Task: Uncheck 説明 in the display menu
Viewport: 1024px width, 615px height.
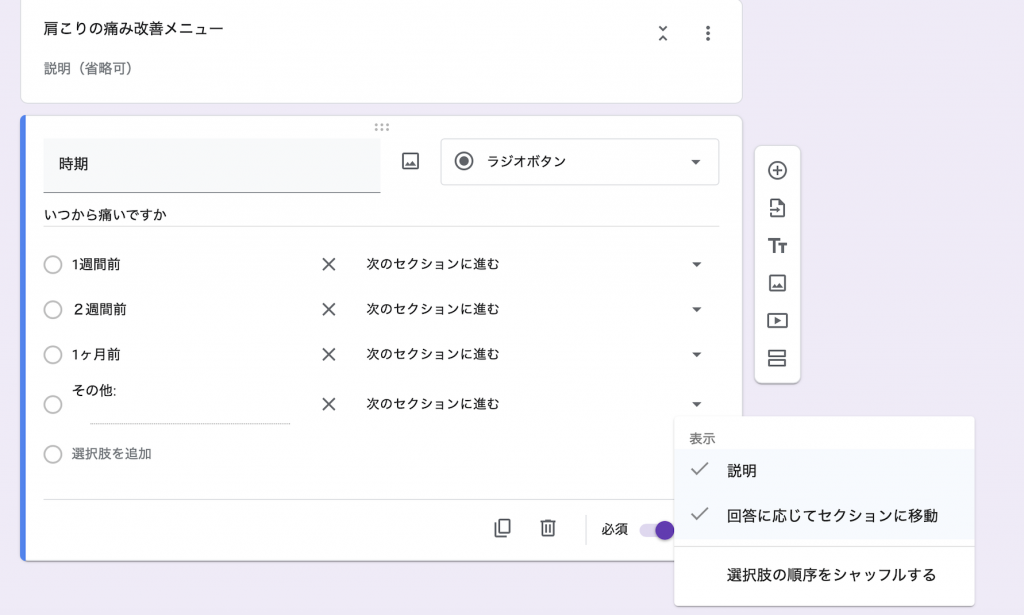Action: tap(741, 470)
